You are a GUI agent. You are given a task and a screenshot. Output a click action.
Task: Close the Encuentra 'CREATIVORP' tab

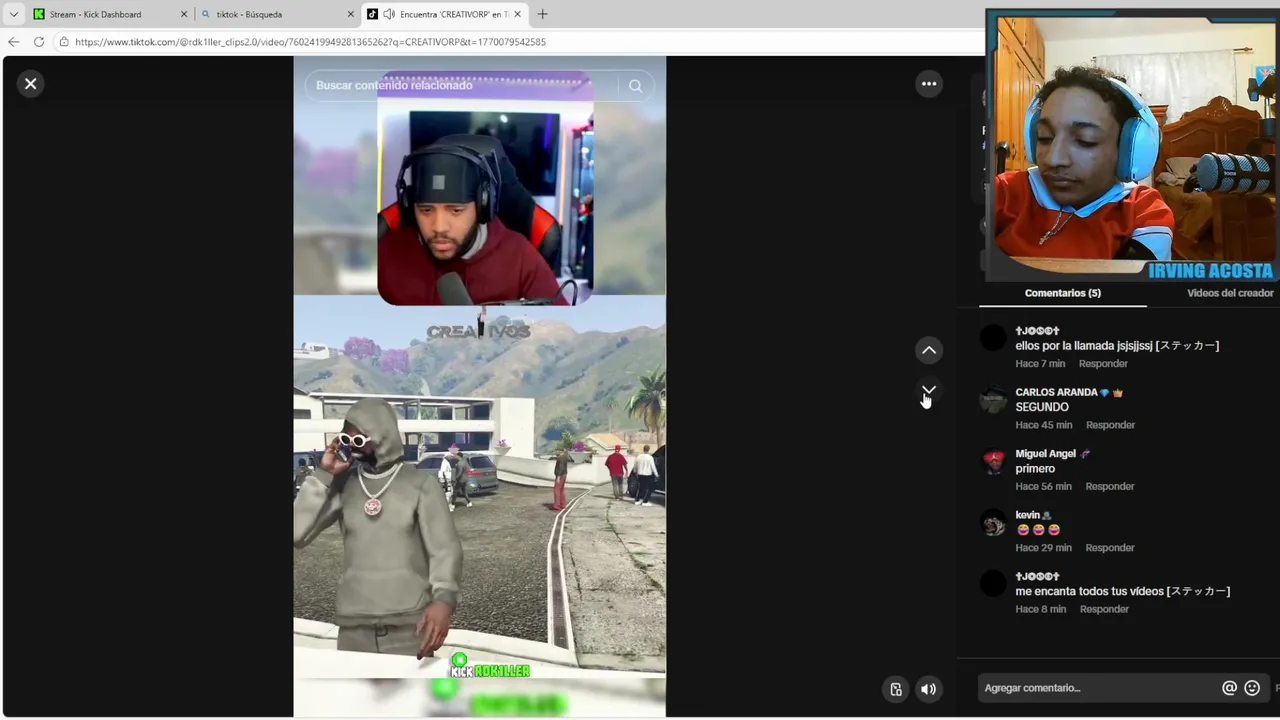(x=518, y=14)
